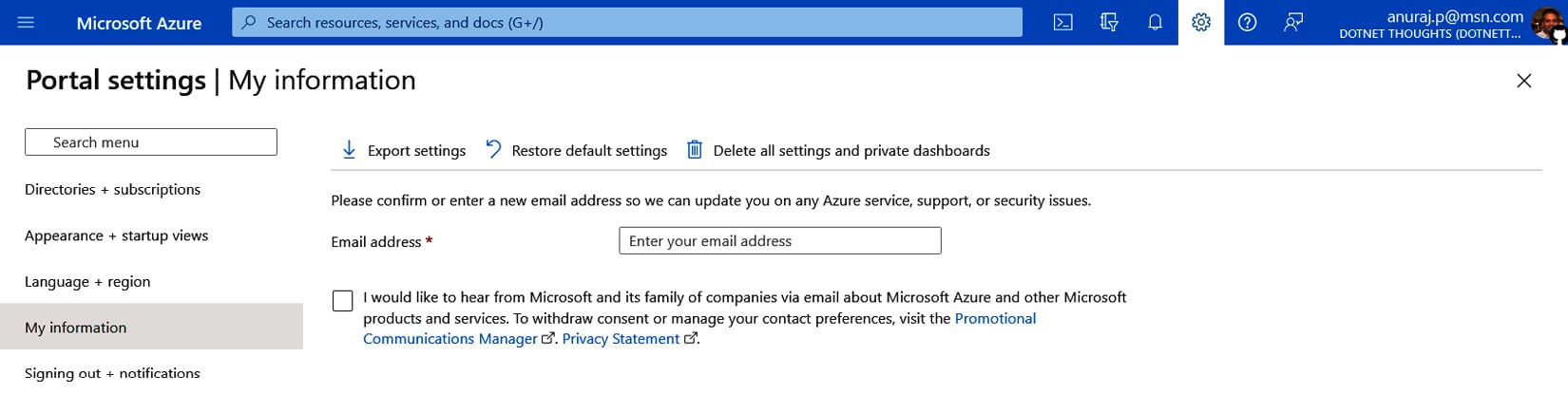Viewport: 1568px width, 394px height.
Task: Click the Export settings download icon
Action: tap(349, 150)
